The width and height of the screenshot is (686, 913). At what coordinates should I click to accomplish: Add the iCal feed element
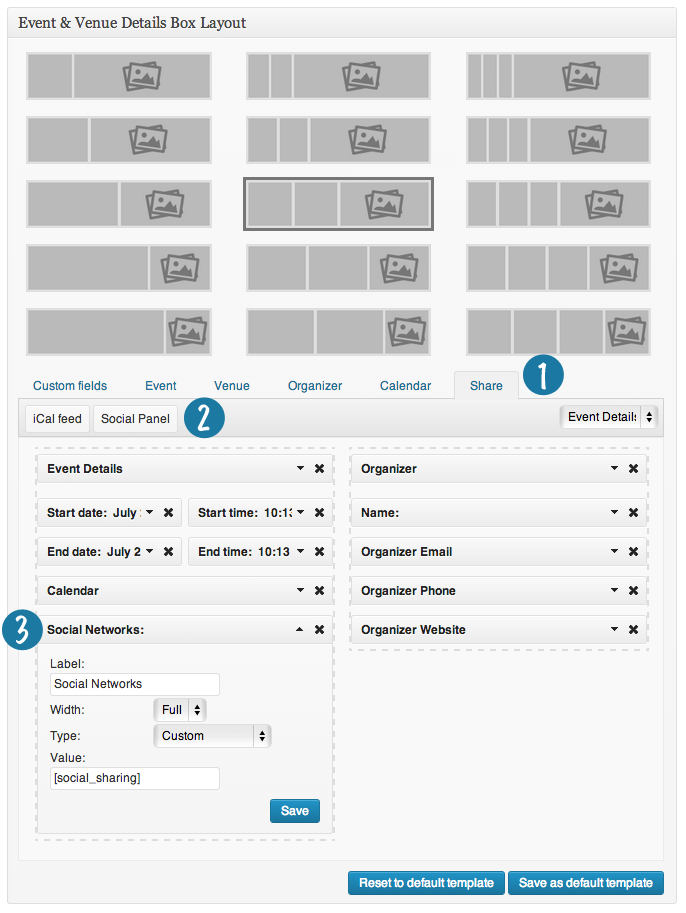(56, 419)
